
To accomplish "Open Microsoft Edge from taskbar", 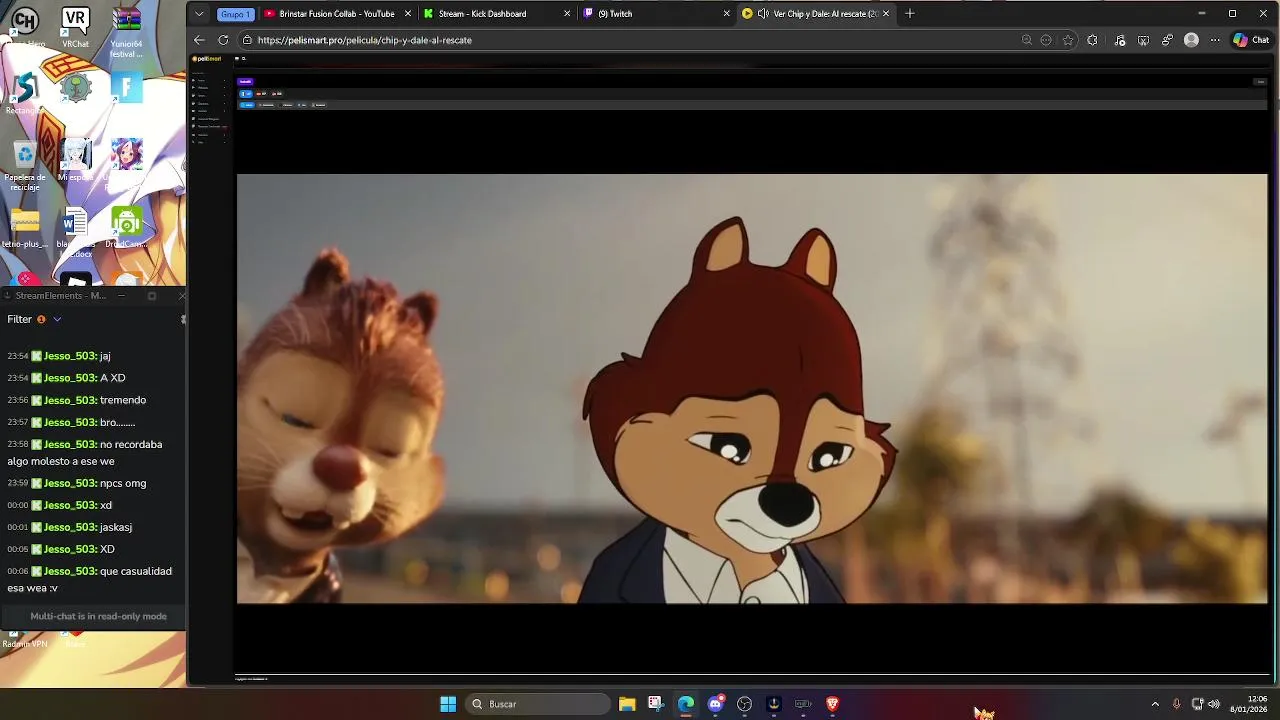I will click(686, 704).
